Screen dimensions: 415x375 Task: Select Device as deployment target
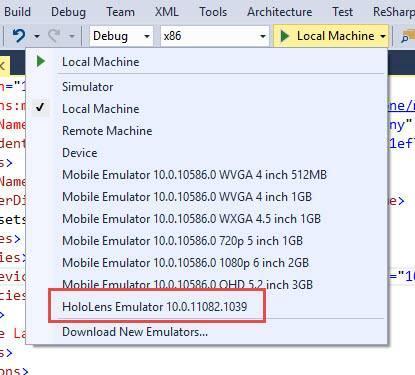(80, 153)
